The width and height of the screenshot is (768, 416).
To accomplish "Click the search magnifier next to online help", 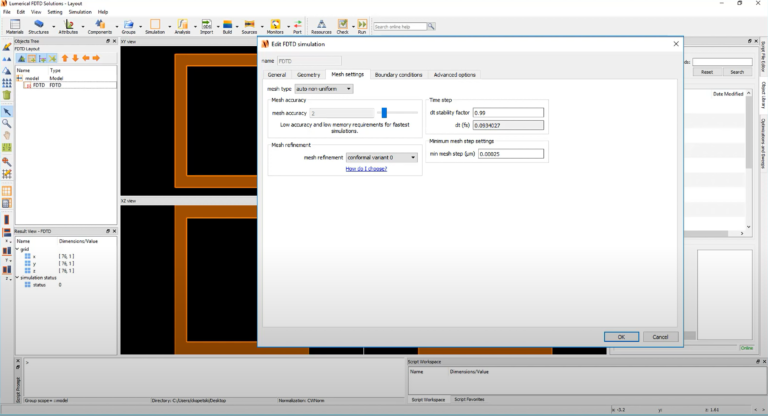I will tap(431, 26).
